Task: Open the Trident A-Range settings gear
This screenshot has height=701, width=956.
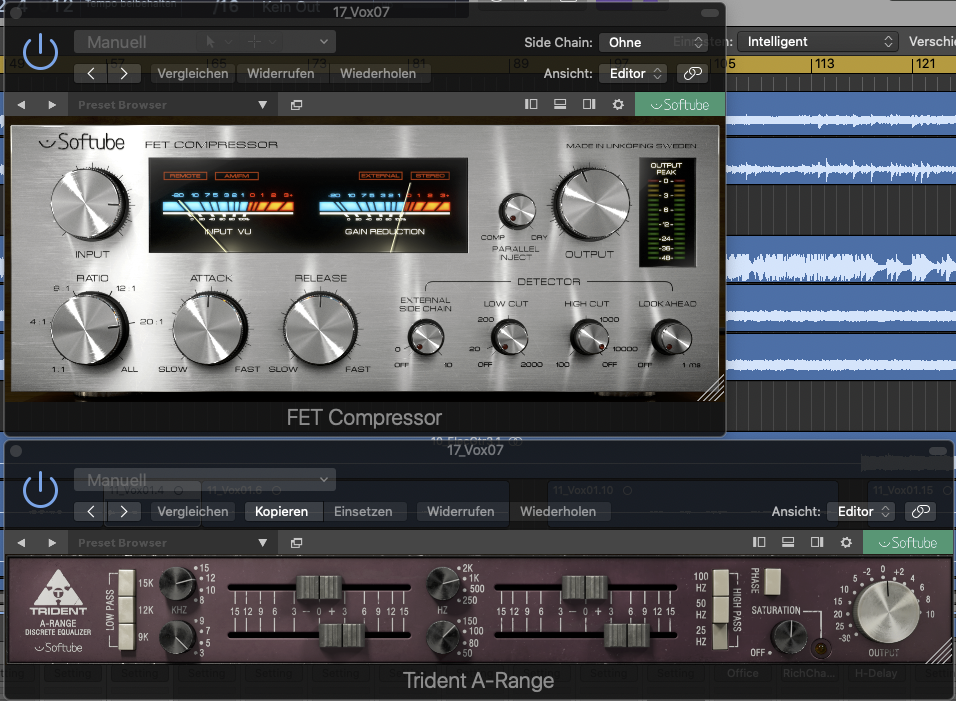Action: [x=846, y=543]
